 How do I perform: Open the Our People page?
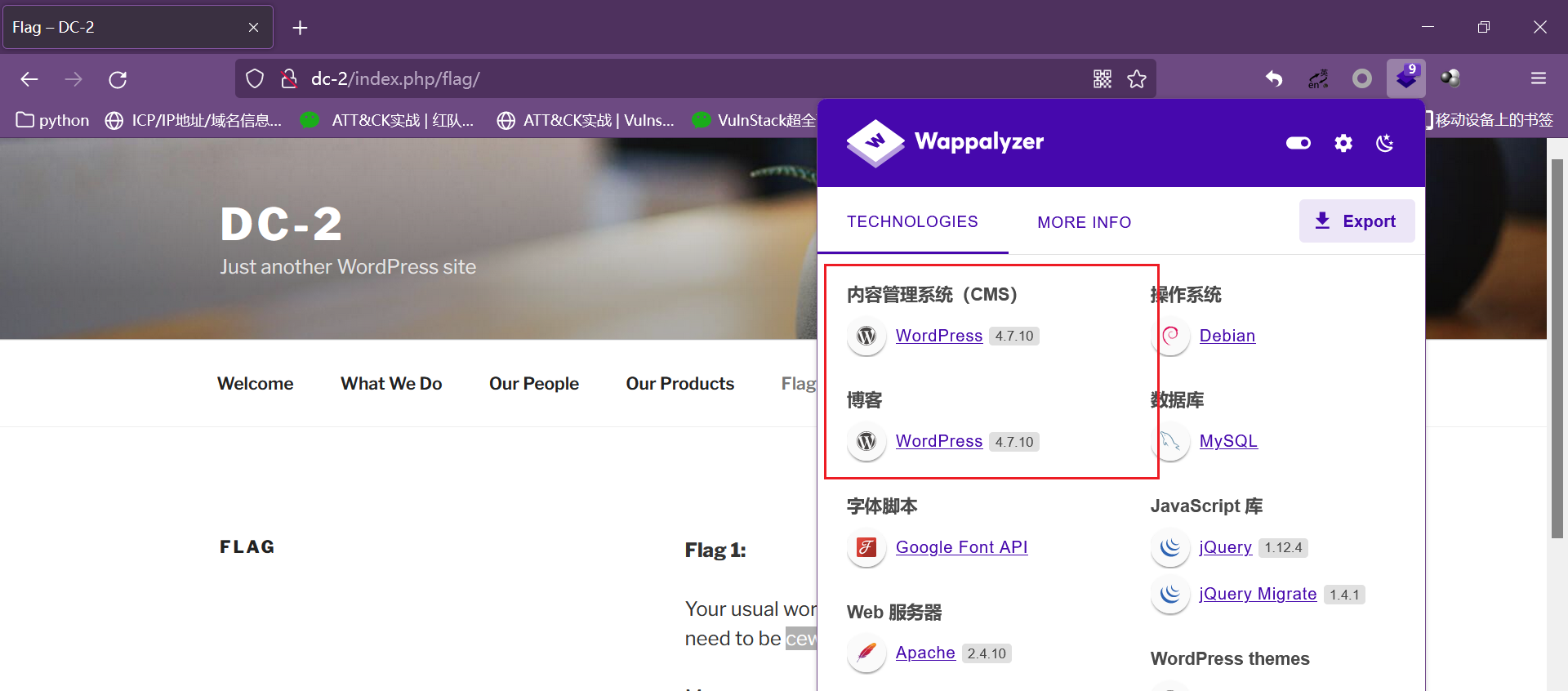[x=534, y=383]
